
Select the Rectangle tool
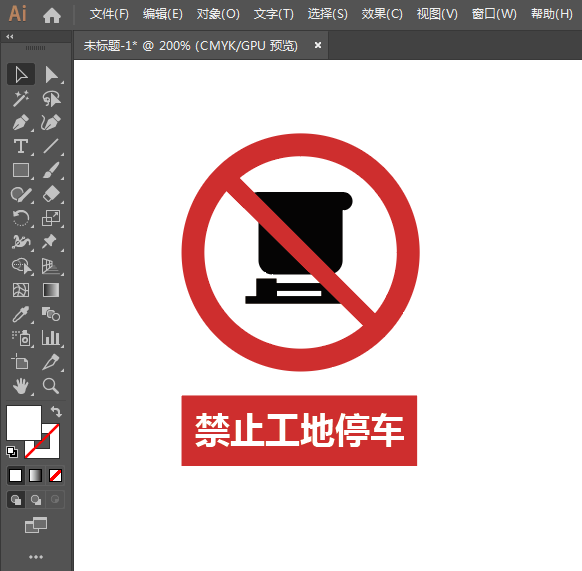pos(21,170)
